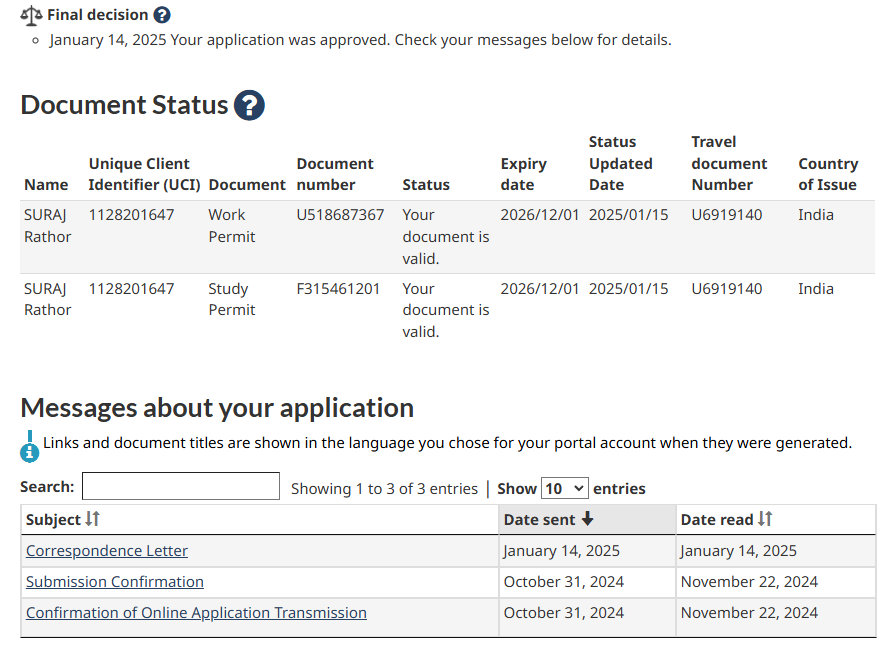Screen dimensions: 886x648
Task: Click Study Permit document number F315461201
Action: [338, 289]
